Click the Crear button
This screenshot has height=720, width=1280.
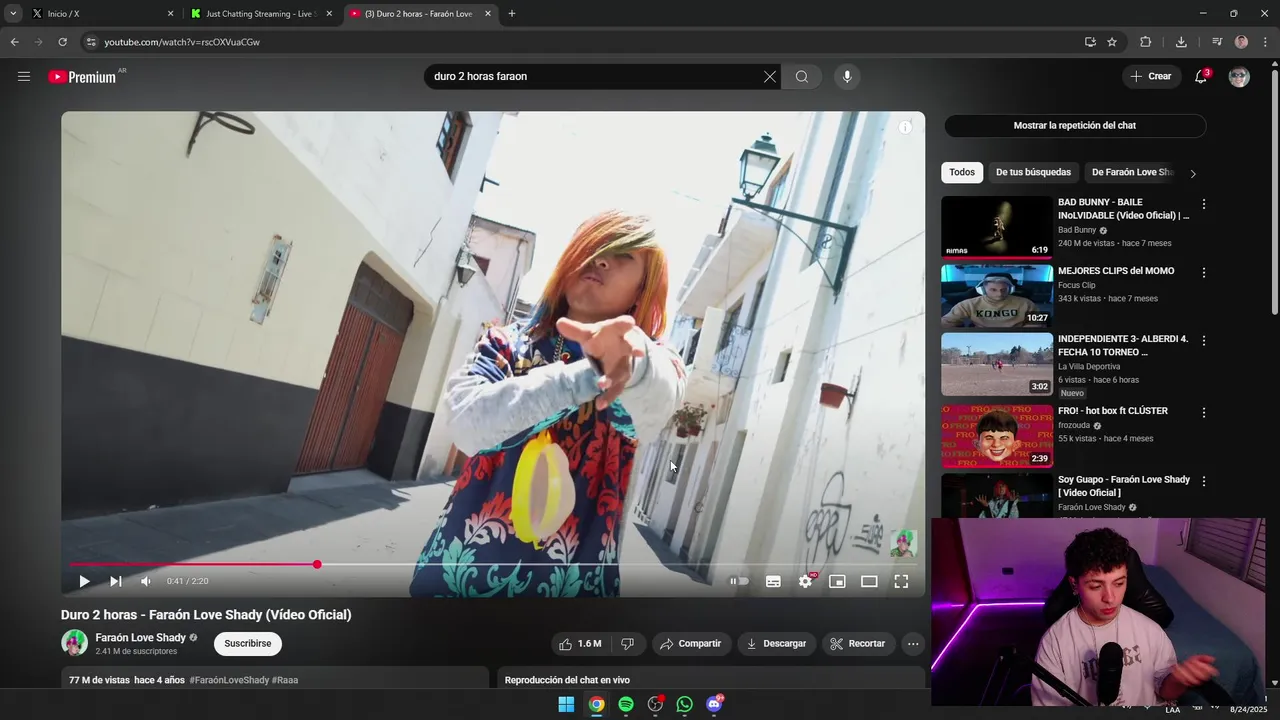(1151, 77)
